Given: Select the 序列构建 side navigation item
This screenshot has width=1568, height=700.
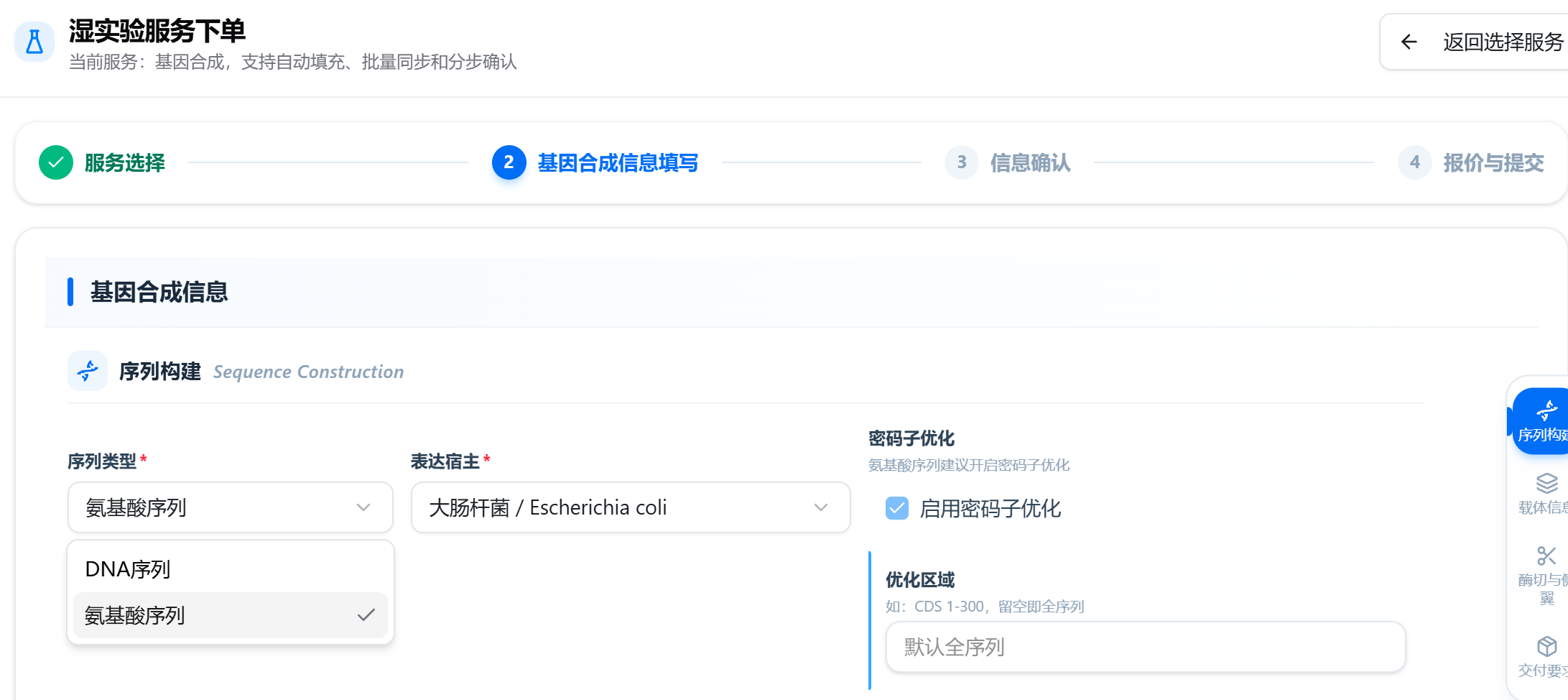Looking at the screenshot, I should [1541, 422].
